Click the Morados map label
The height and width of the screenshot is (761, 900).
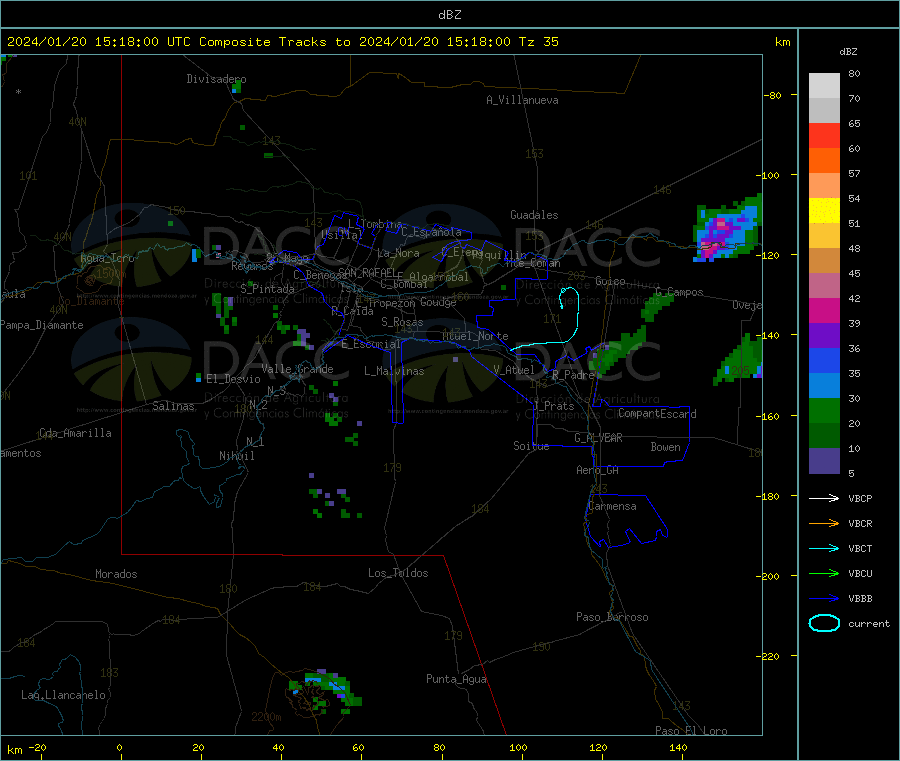[116, 574]
